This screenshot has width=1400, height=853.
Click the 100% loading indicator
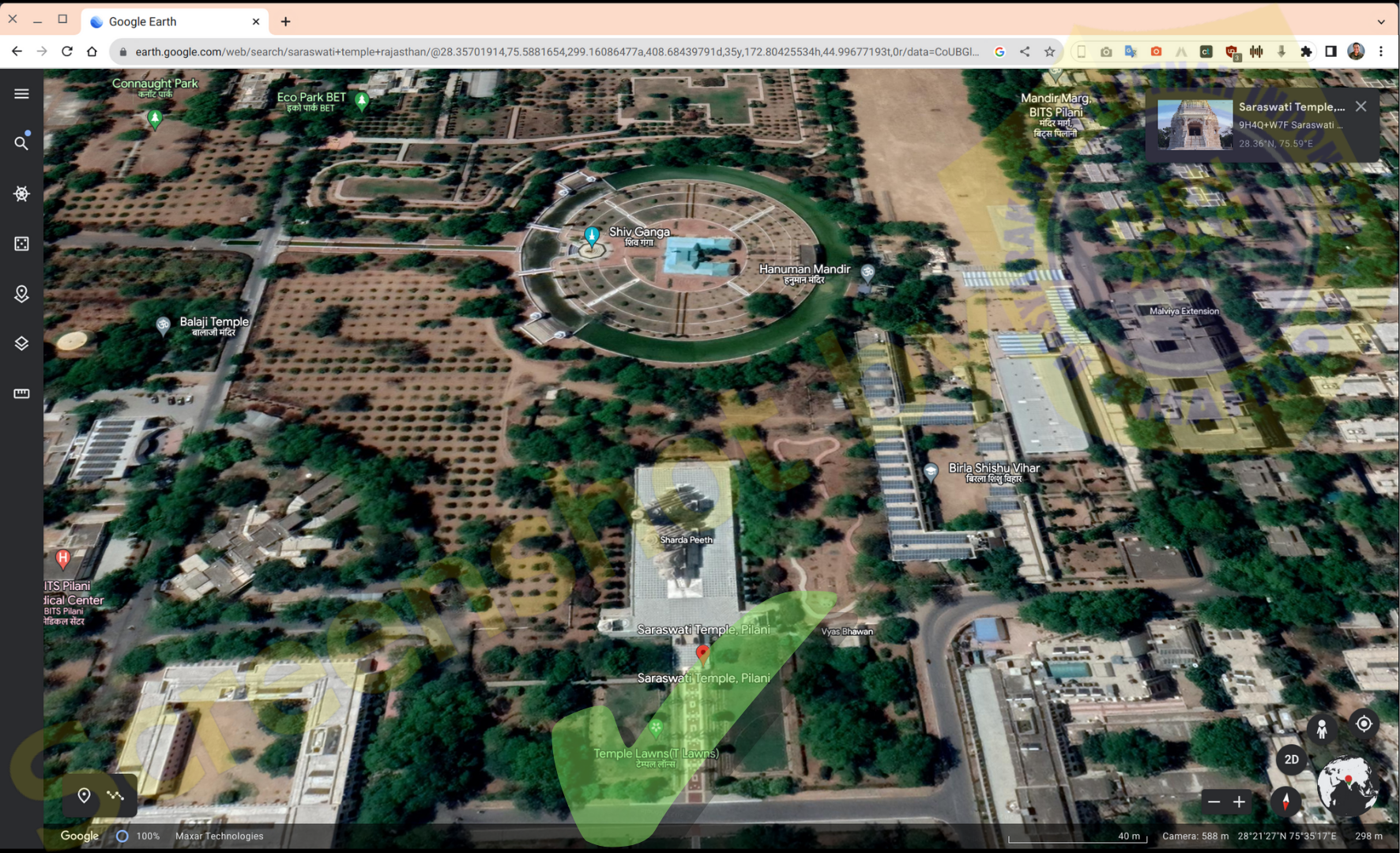click(x=138, y=836)
